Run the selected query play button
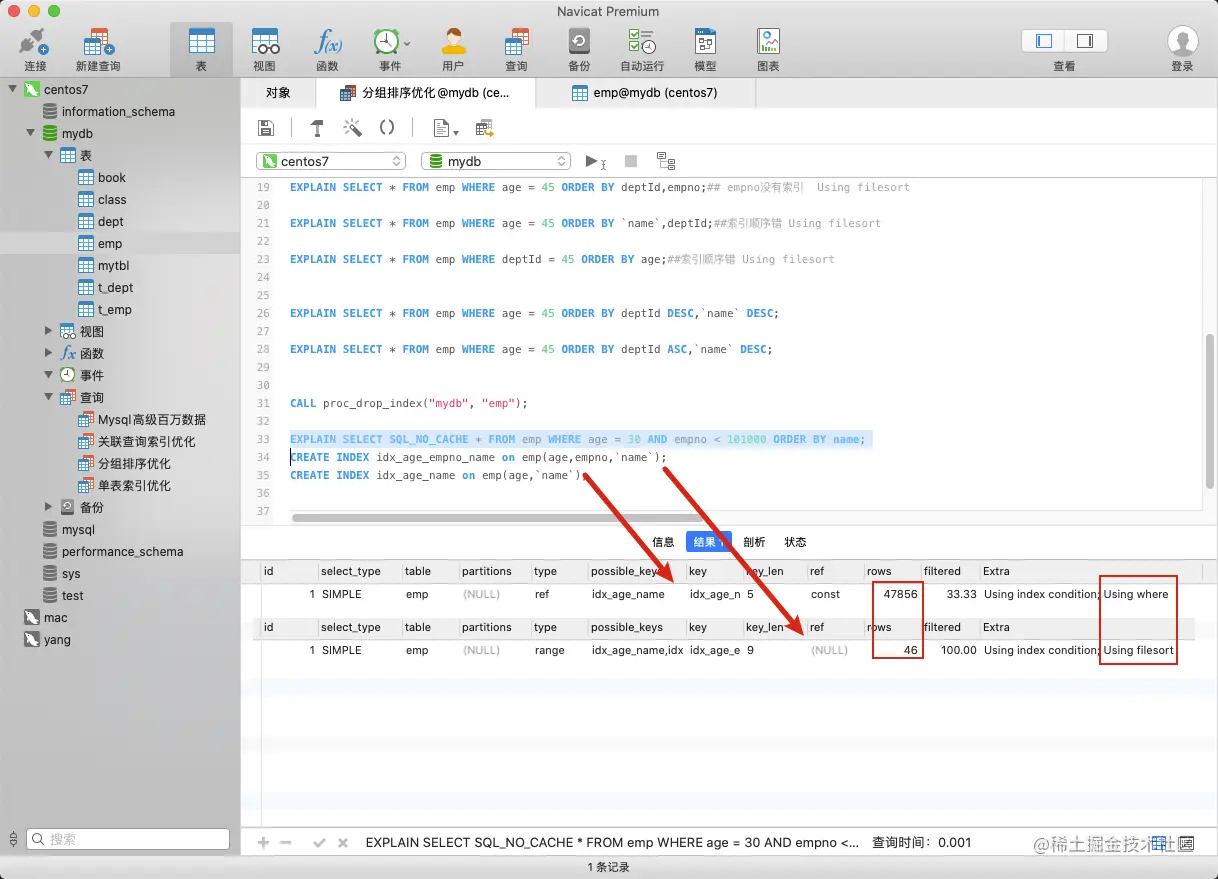The height and width of the screenshot is (879, 1218). [592, 161]
